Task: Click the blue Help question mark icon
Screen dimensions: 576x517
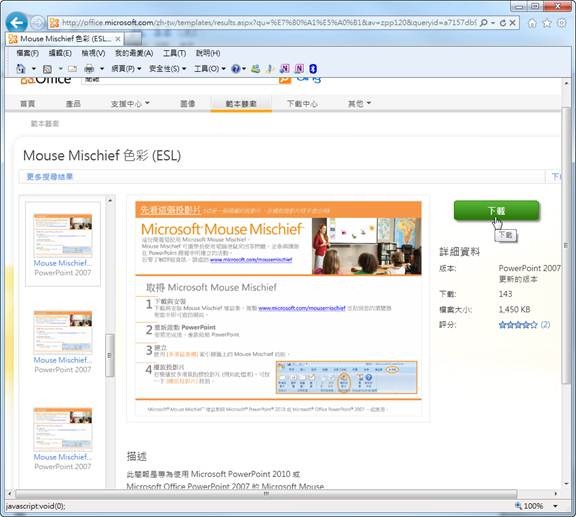Action: click(x=235, y=69)
